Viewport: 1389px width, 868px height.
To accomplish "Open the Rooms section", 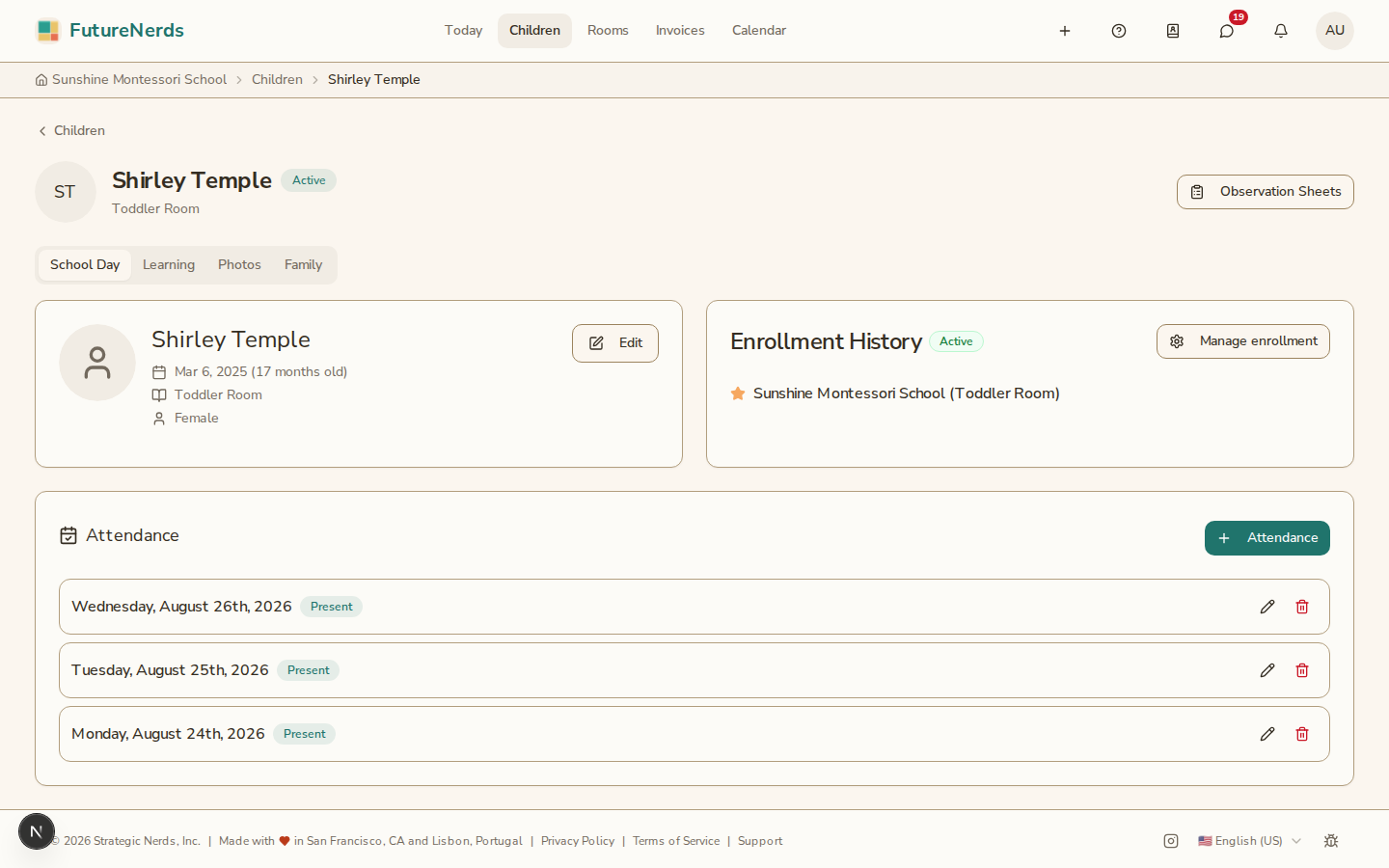I will 608,31.
